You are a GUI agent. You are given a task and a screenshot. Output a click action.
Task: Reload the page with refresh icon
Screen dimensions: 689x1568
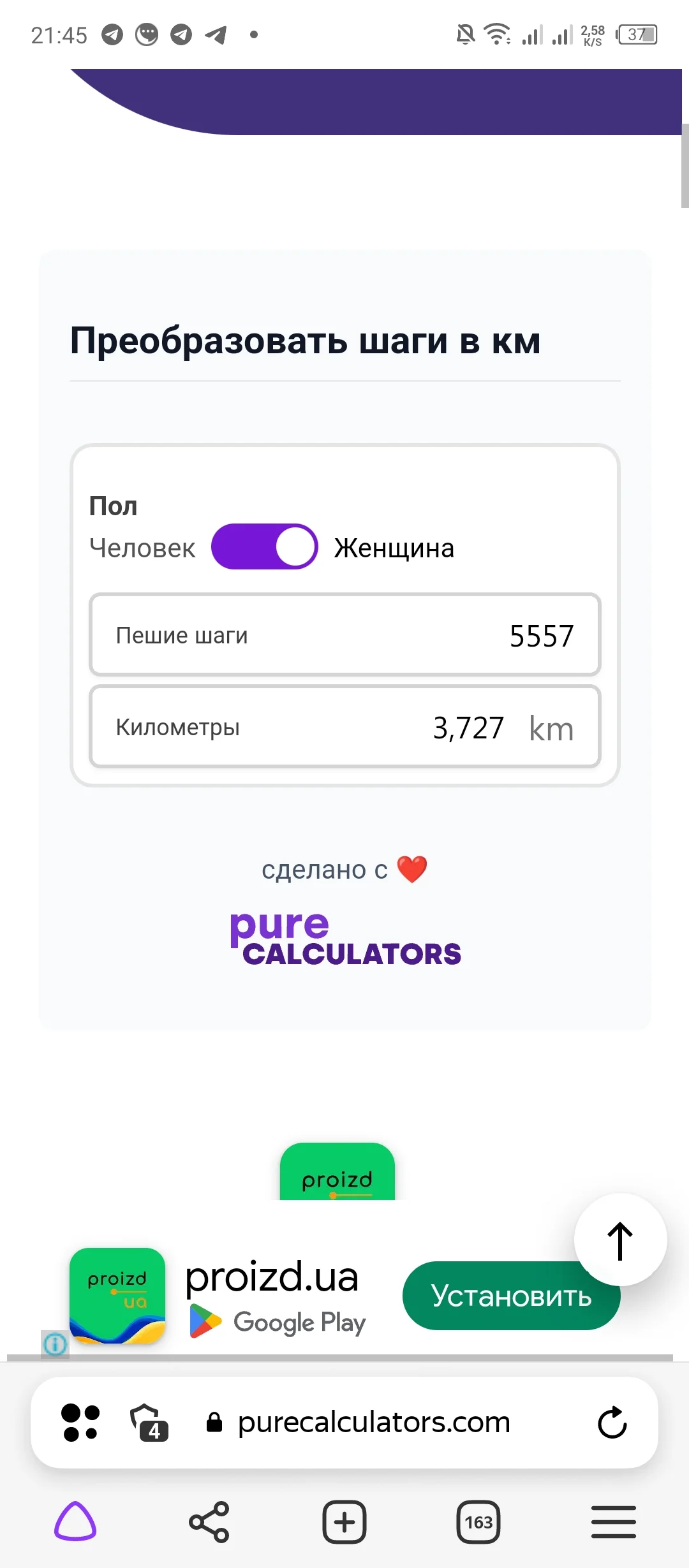tap(612, 1423)
